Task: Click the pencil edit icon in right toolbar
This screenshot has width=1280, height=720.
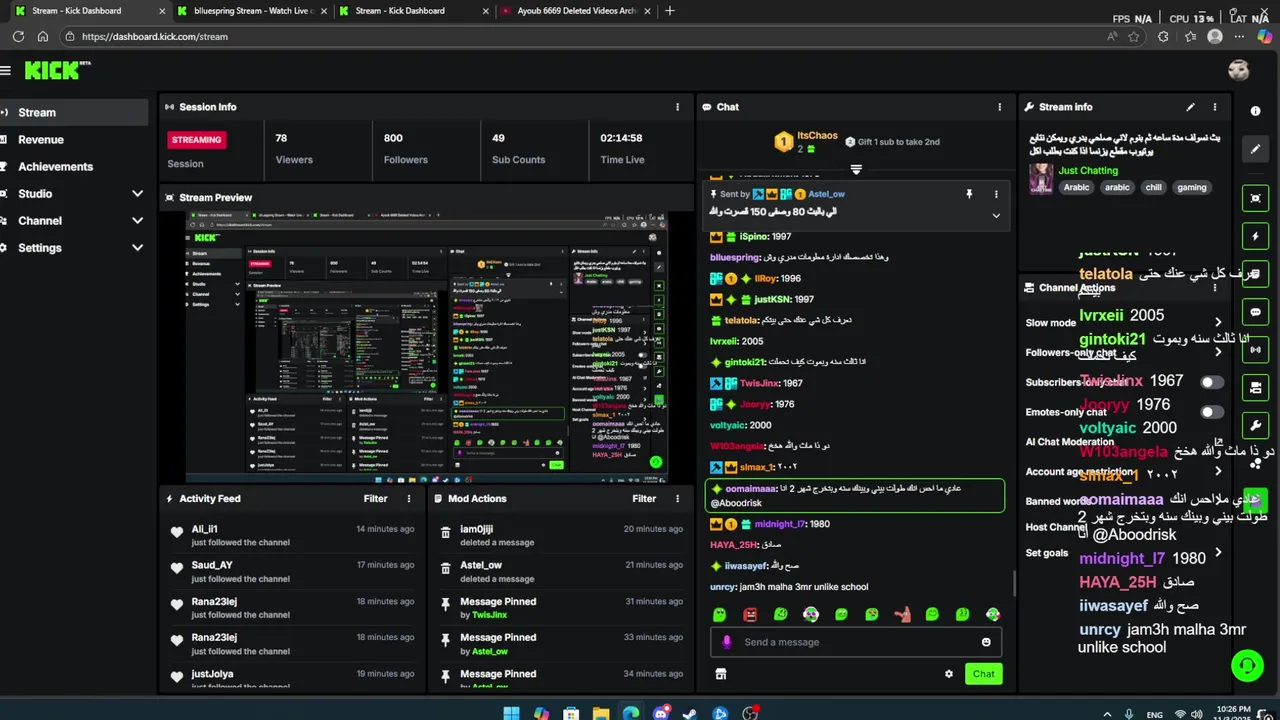Action: 1256,149
